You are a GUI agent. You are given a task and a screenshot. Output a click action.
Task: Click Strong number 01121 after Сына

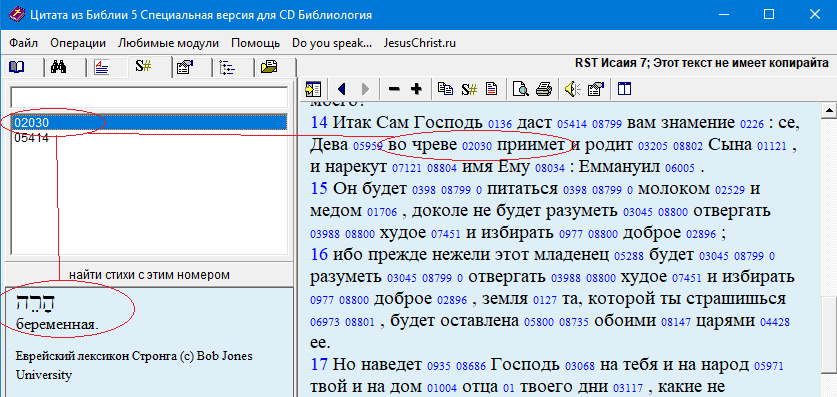click(773, 146)
